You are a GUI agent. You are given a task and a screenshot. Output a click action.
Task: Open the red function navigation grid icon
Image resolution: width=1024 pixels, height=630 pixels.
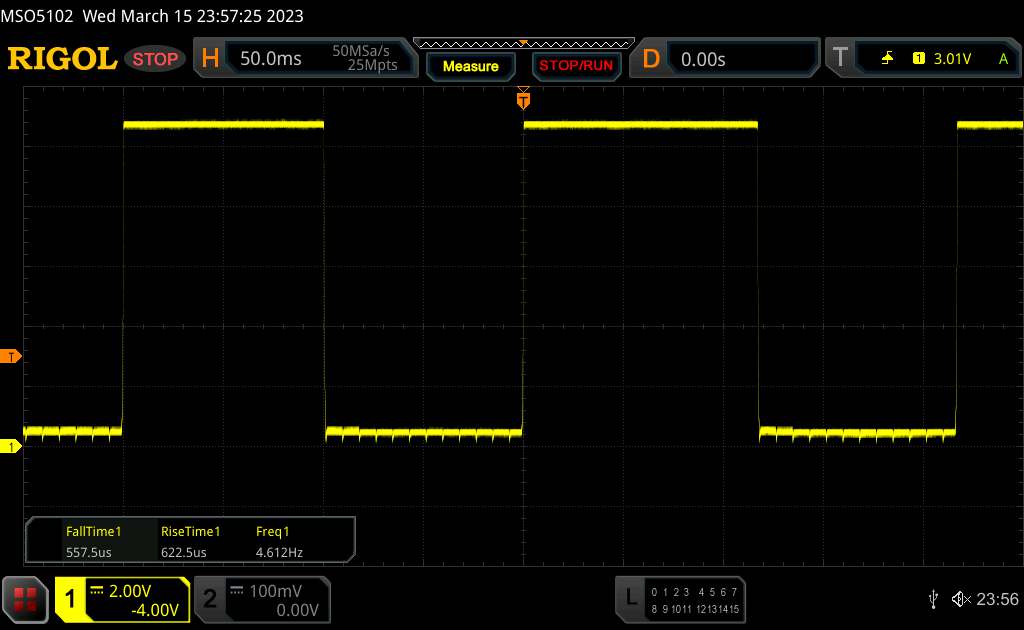[25, 599]
